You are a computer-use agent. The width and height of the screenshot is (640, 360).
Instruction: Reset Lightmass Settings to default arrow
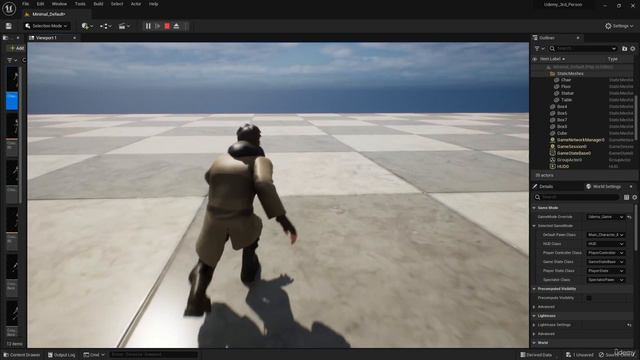629,325
